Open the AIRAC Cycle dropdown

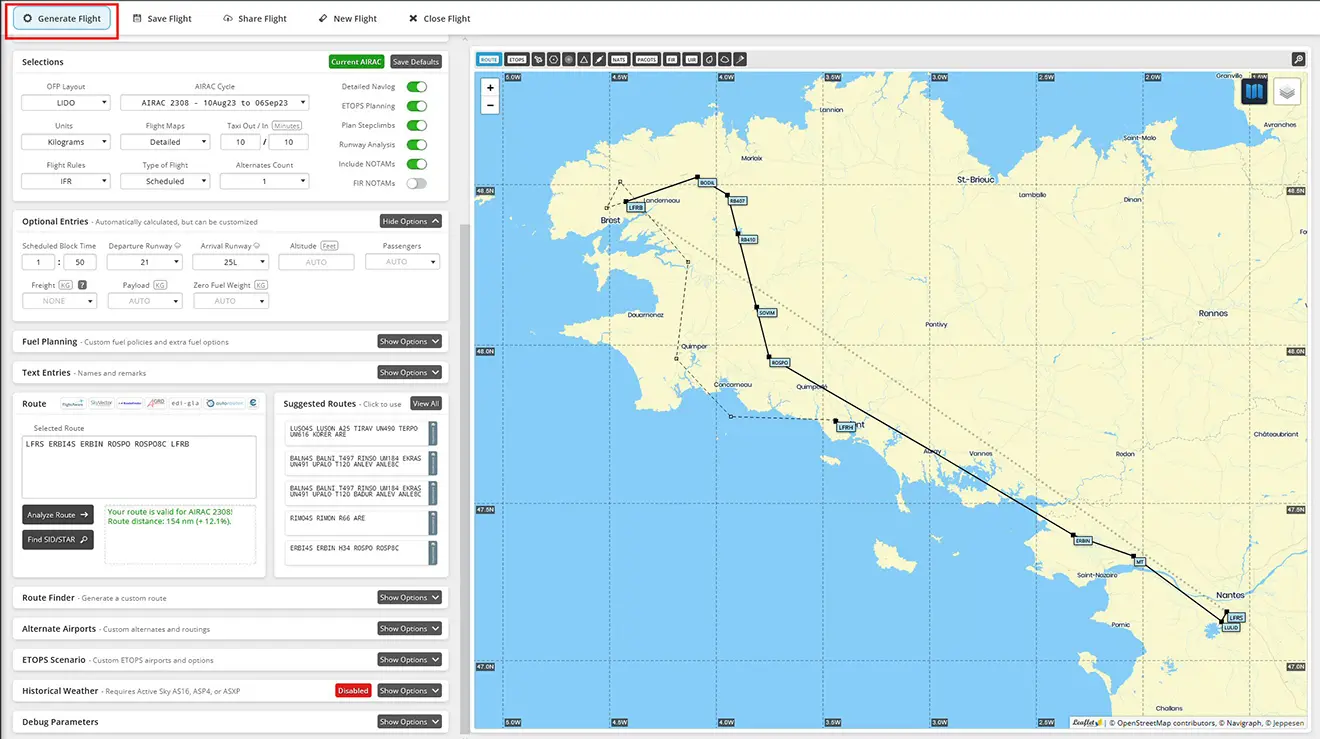click(214, 103)
